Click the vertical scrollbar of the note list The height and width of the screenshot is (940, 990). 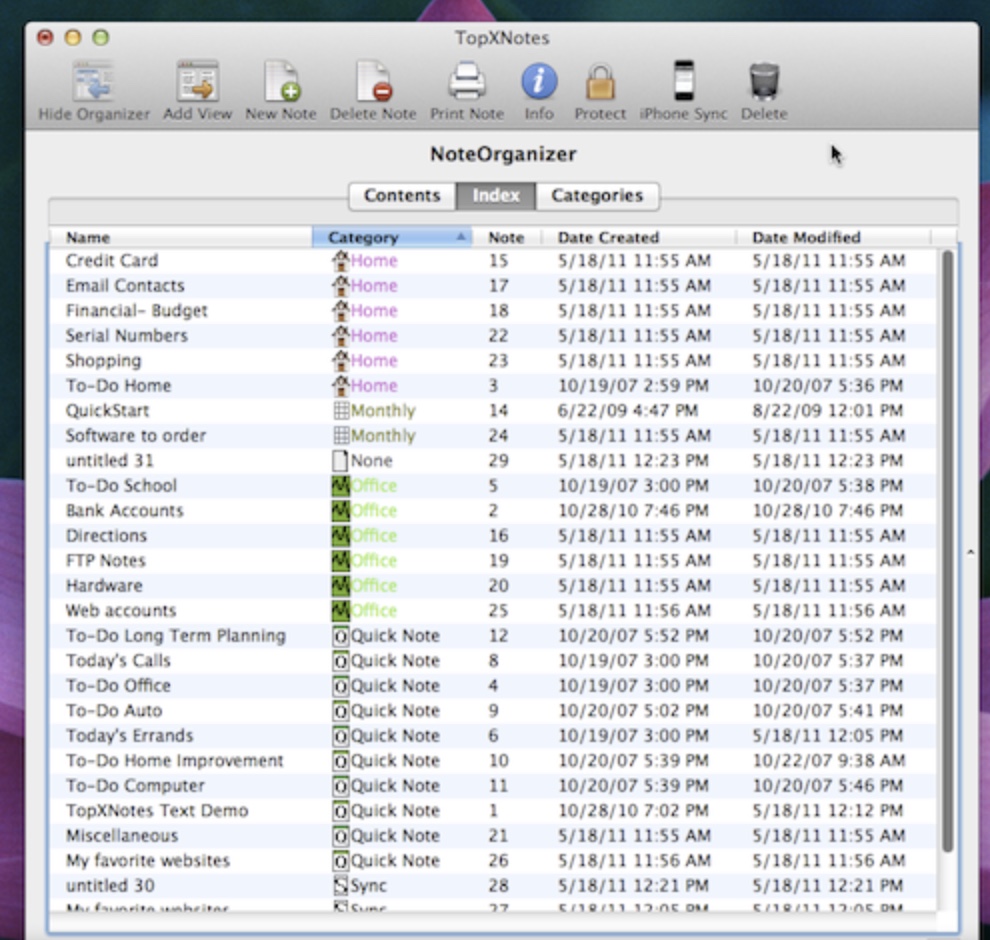pos(947,550)
